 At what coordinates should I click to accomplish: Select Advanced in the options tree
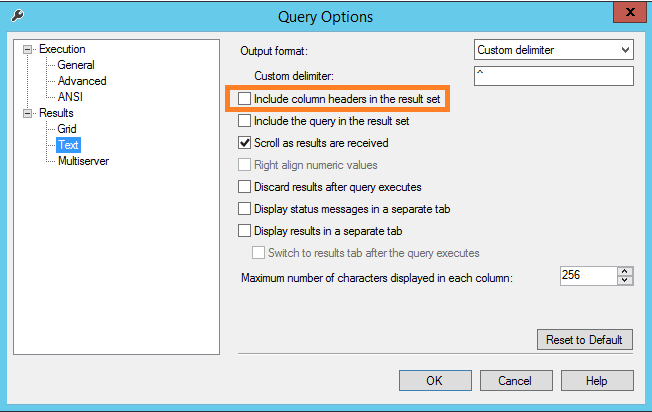tap(81, 81)
